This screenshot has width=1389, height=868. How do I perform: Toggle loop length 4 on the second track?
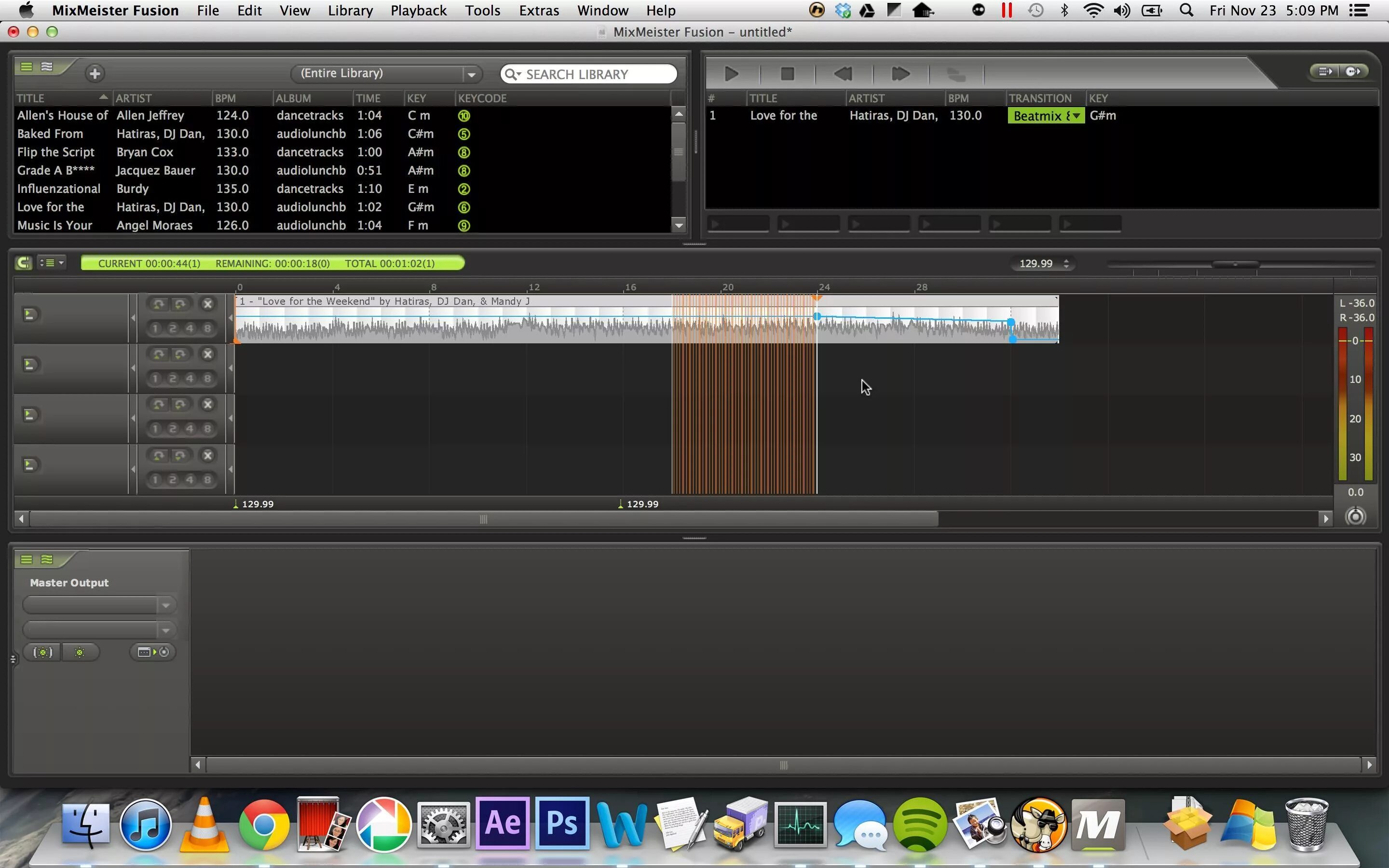click(x=190, y=379)
